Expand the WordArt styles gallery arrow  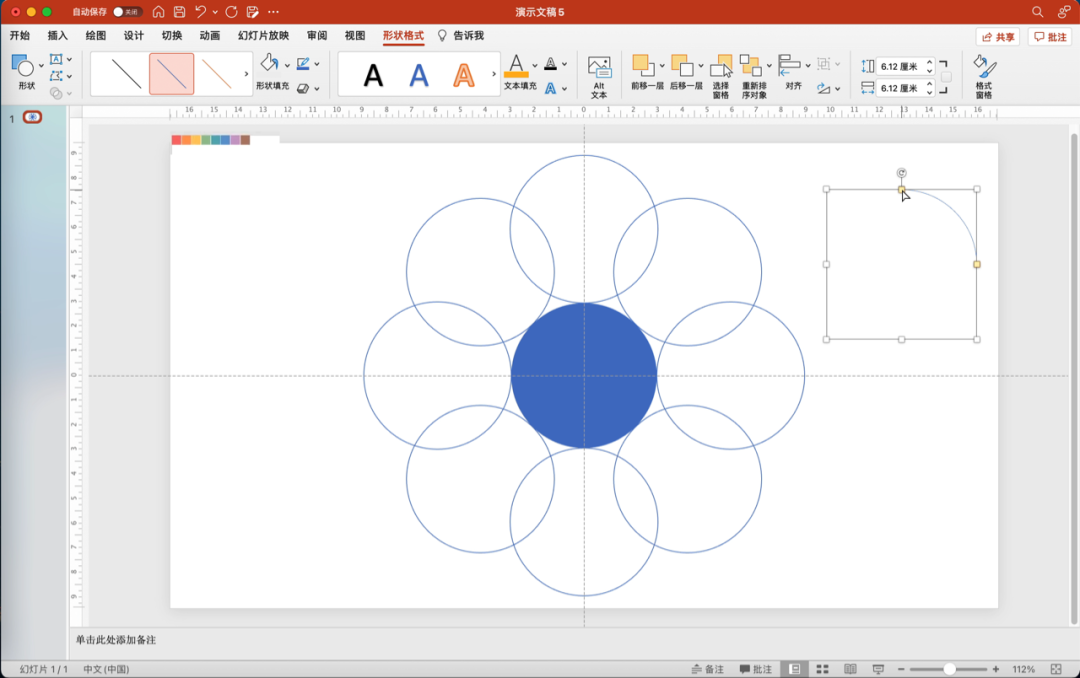(494, 74)
